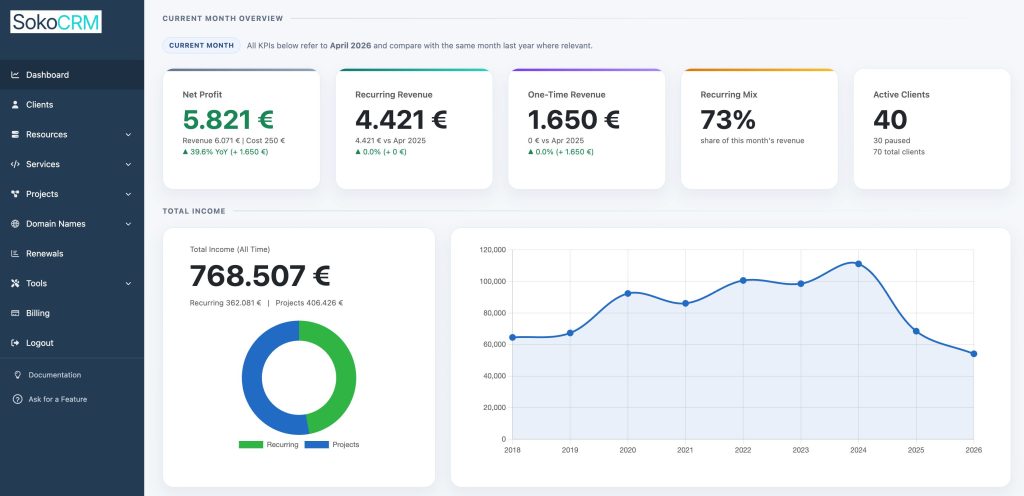1024x496 pixels.
Task: Click the '70 total clients' text
Action: [899, 152]
